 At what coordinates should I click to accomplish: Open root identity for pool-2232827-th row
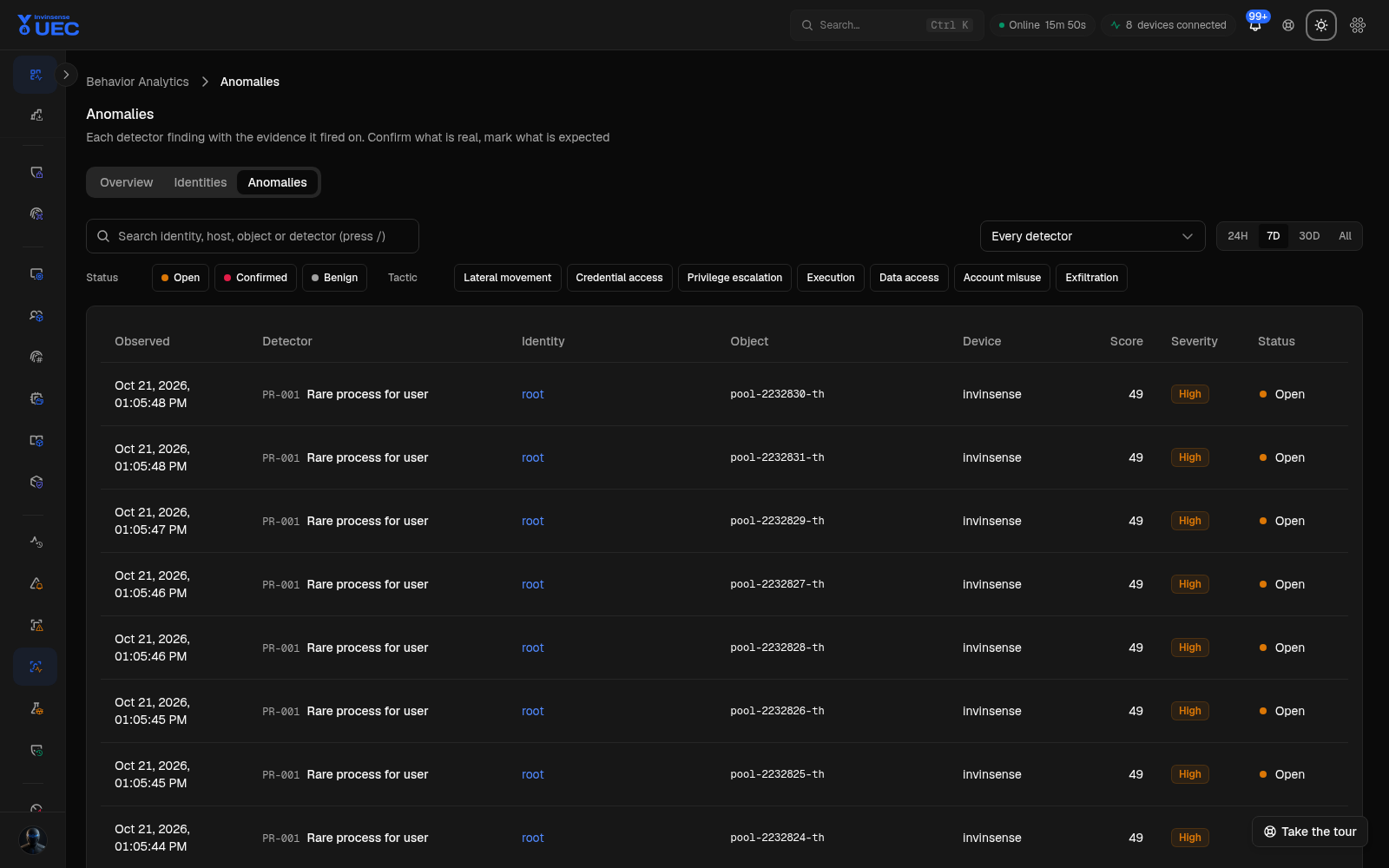pos(533,584)
